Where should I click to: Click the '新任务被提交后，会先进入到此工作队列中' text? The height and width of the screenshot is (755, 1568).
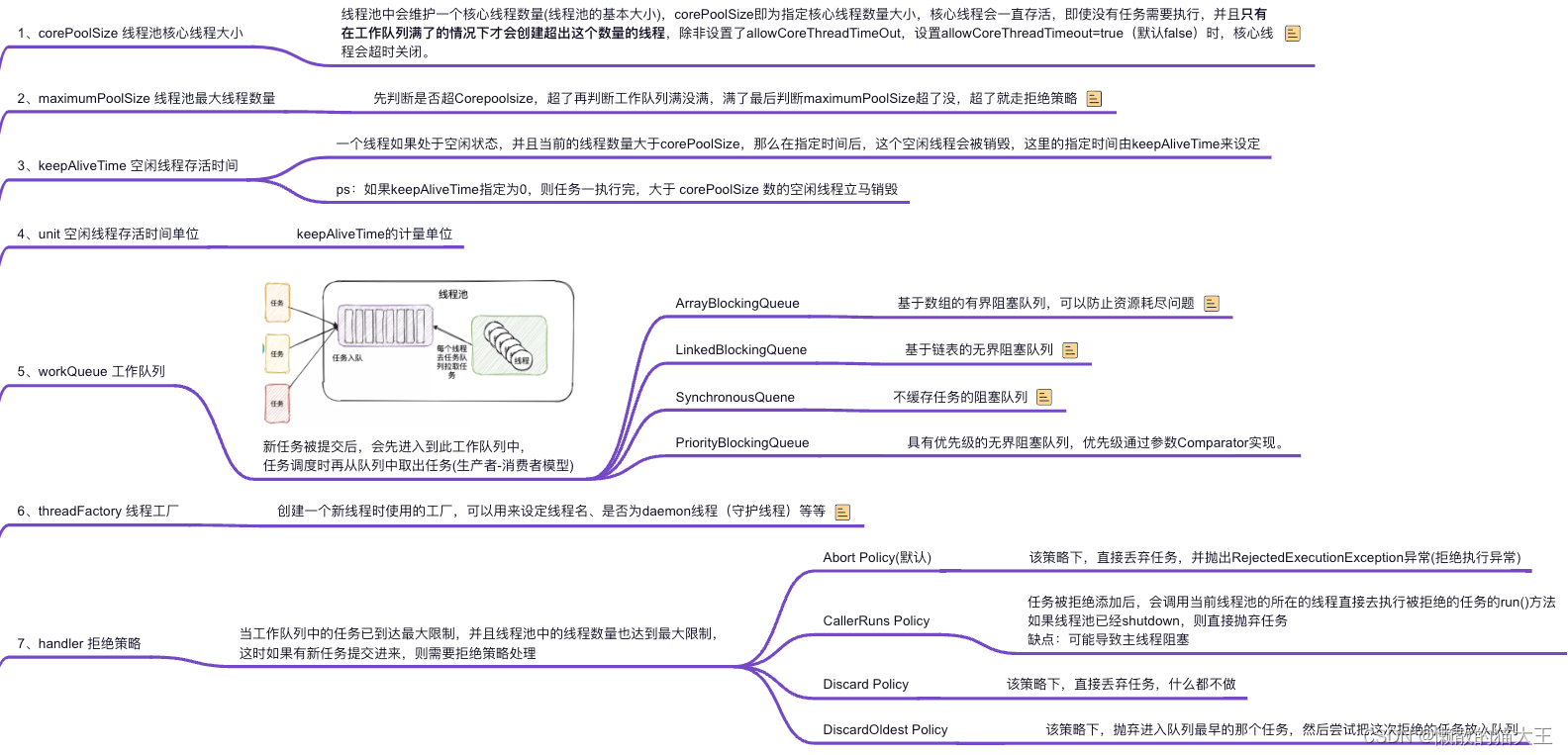pos(394,447)
